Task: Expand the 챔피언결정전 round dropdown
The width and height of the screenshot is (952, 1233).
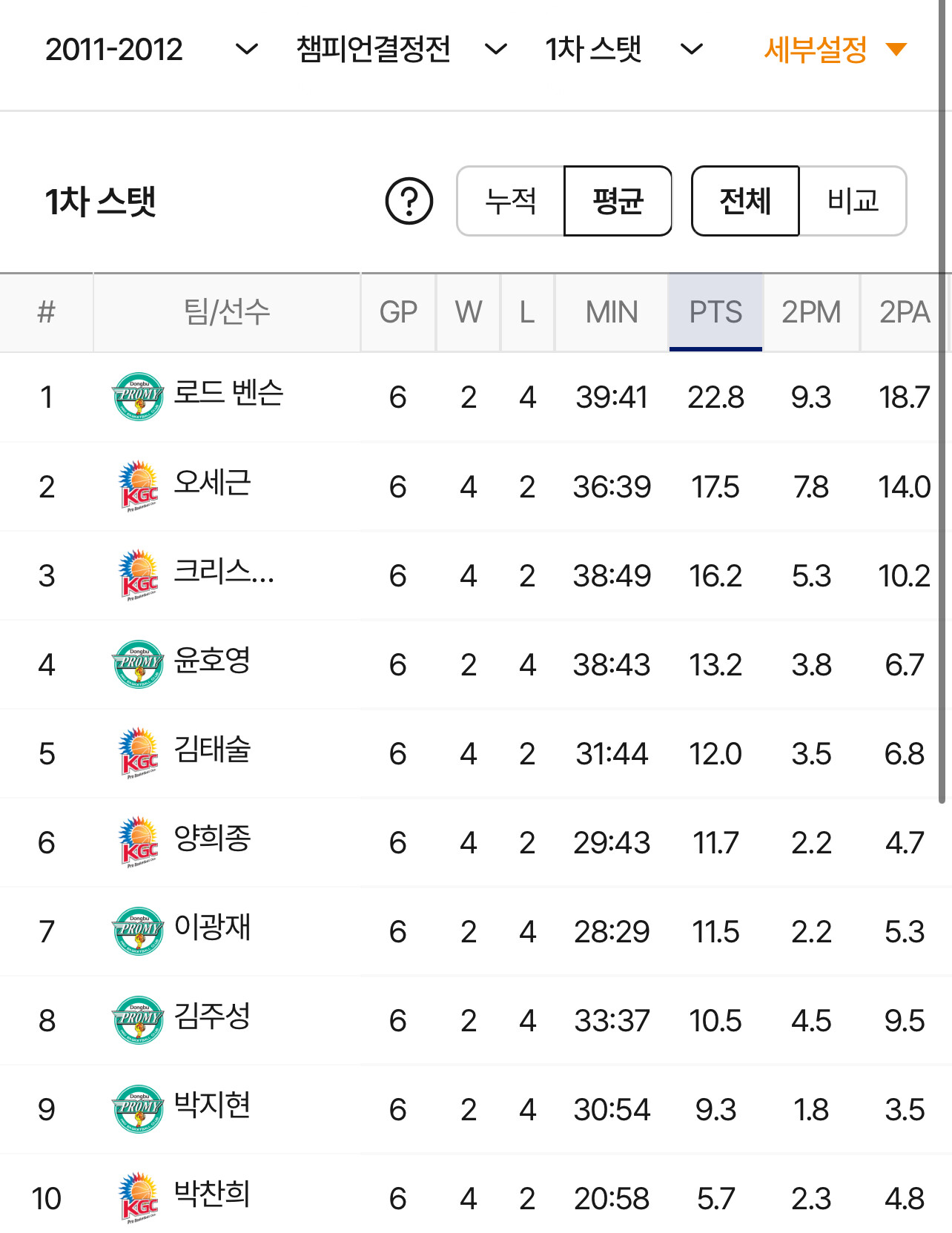Action: point(401,50)
